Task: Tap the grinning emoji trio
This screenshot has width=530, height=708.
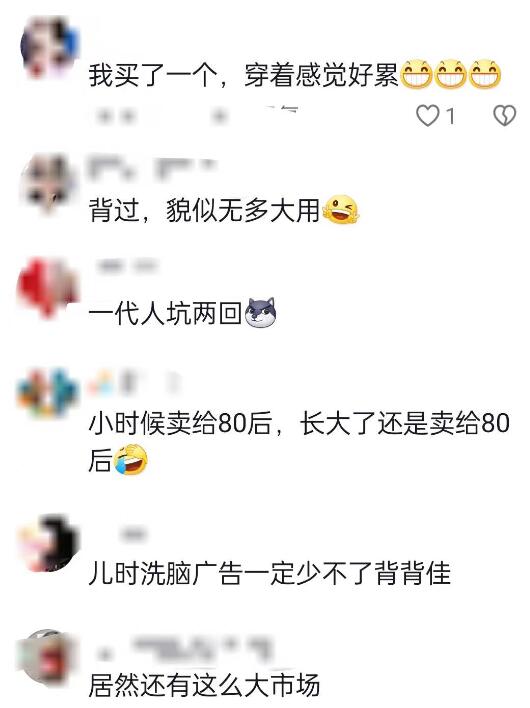Action: point(451,74)
